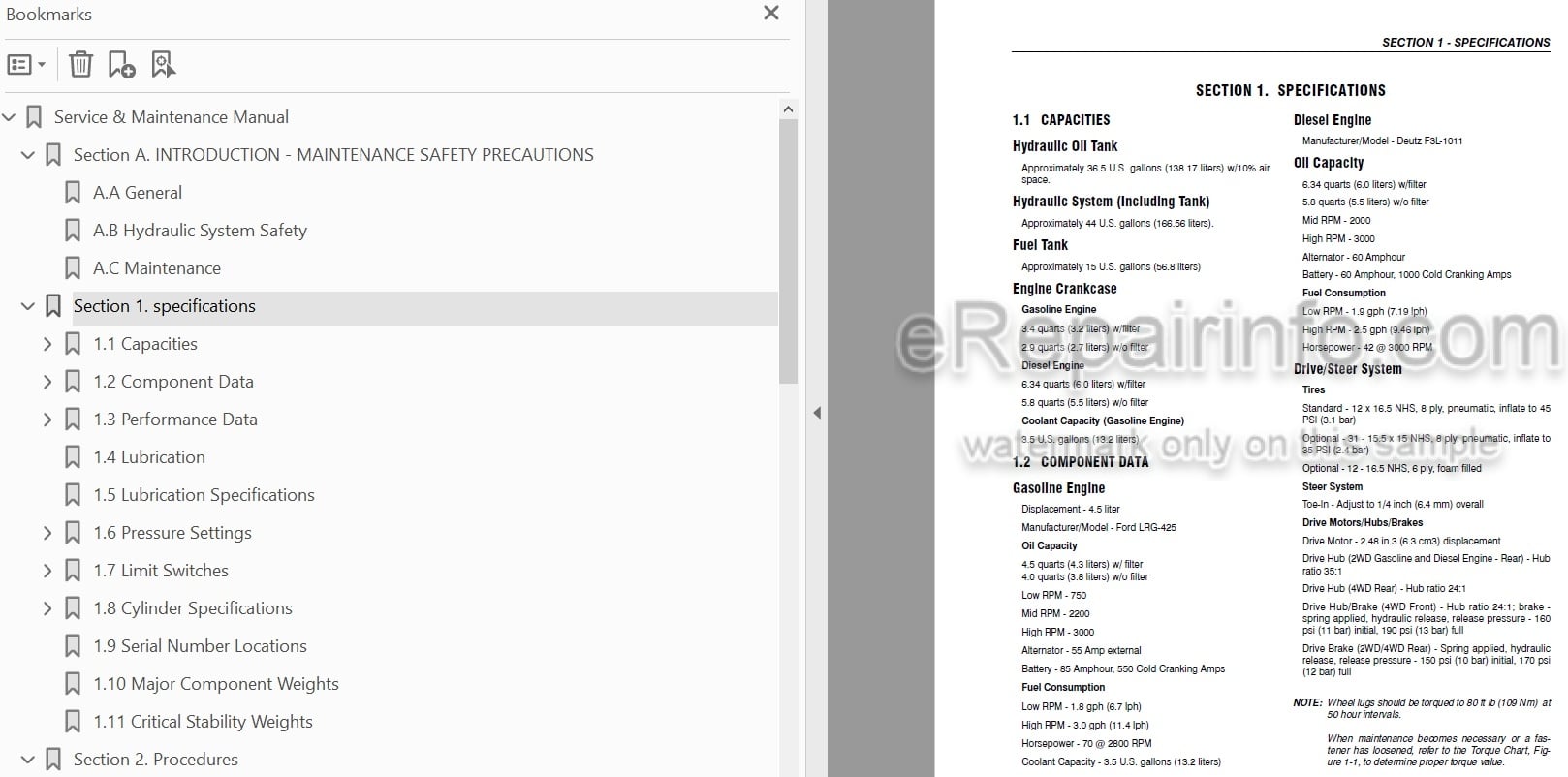Click the 1.2 COMPONENT DATA heading in document
This screenshot has width=1568, height=777.
tap(1081, 462)
